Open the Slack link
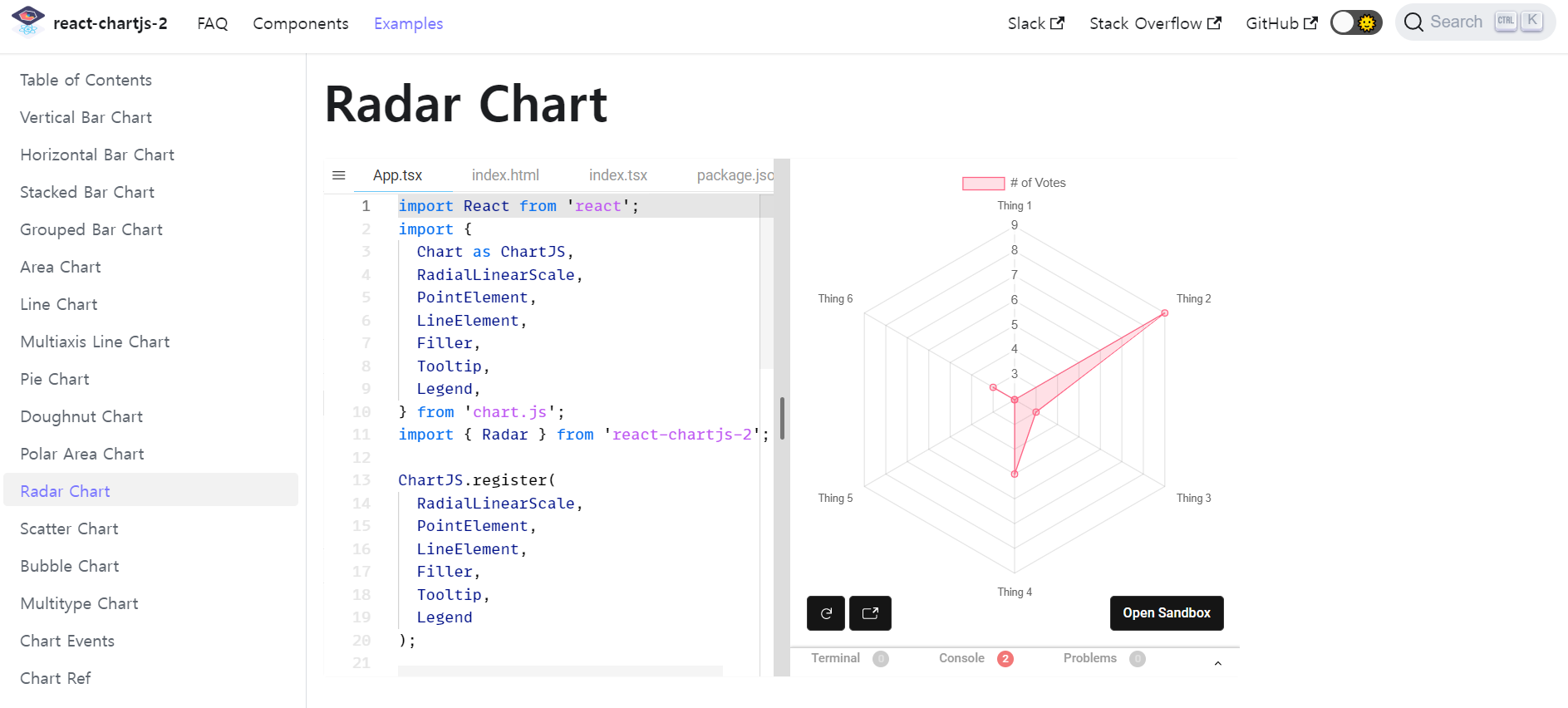The width and height of the screenshot is (1568, 708). coord(1036,23)
